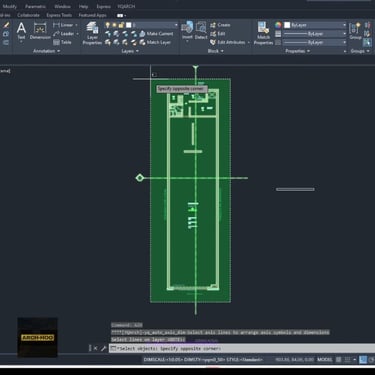Viewport: 375px width, 375px height.
Task: Click the command line customize wrench icon
Action: pyautogui.click(x=103, y=348)
